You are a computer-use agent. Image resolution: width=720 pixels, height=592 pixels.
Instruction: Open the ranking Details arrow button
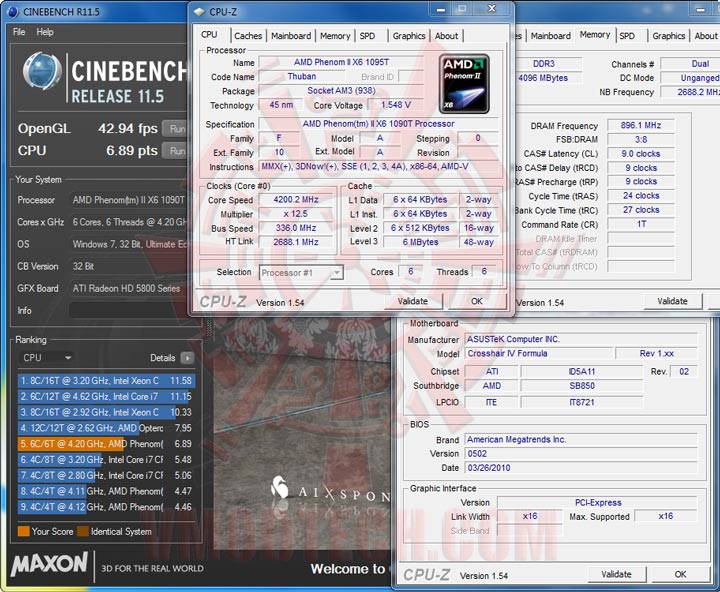click(x=187, y=358)
